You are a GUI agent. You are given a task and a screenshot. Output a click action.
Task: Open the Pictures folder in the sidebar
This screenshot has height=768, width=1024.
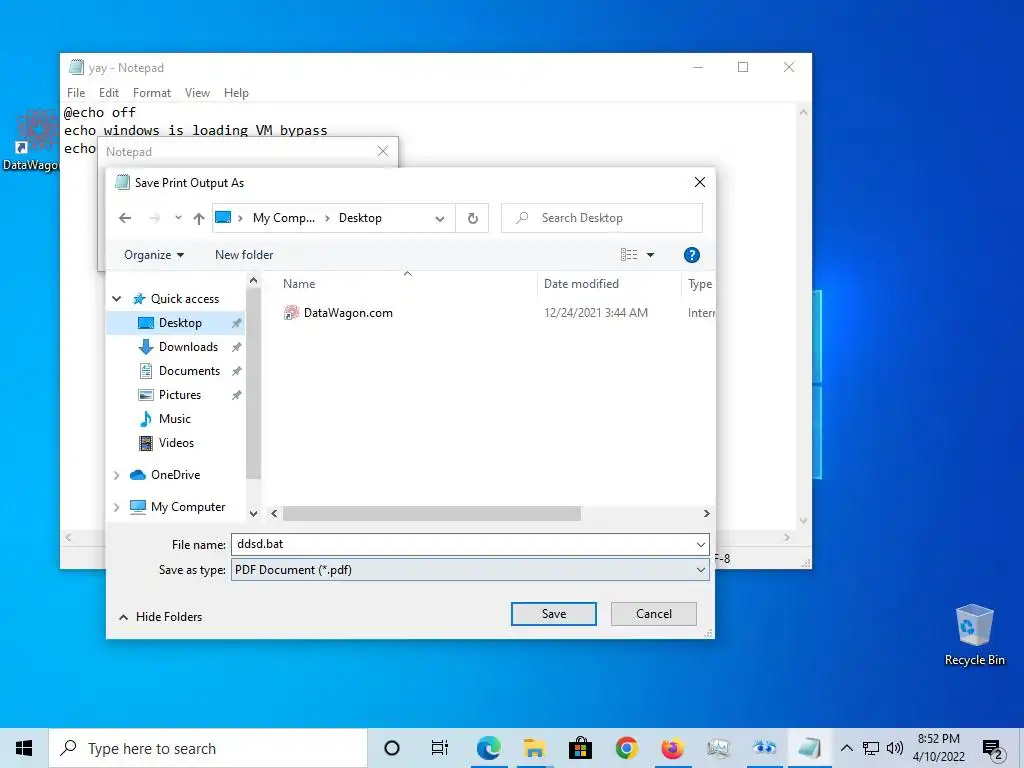coord(180,395)
